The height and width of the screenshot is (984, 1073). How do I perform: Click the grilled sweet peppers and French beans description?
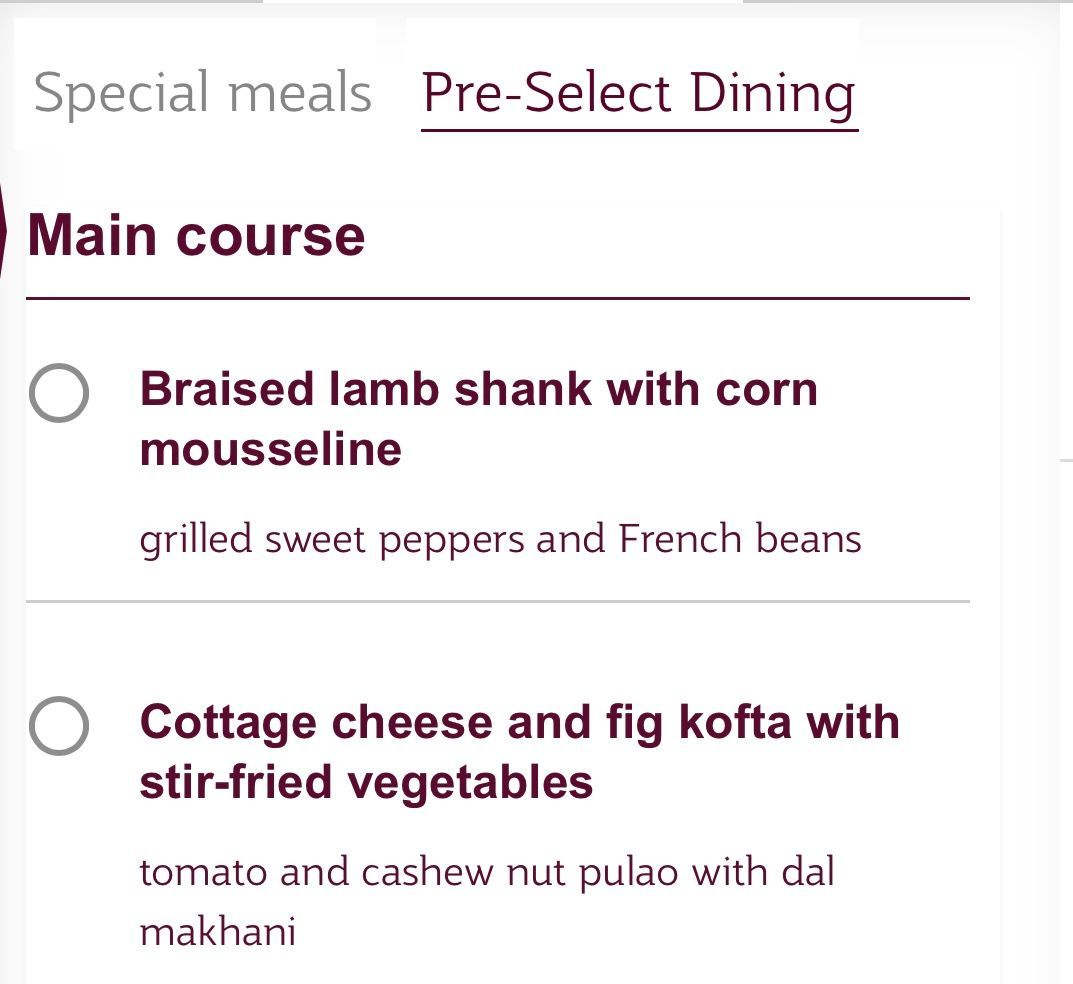coord(500,540)
